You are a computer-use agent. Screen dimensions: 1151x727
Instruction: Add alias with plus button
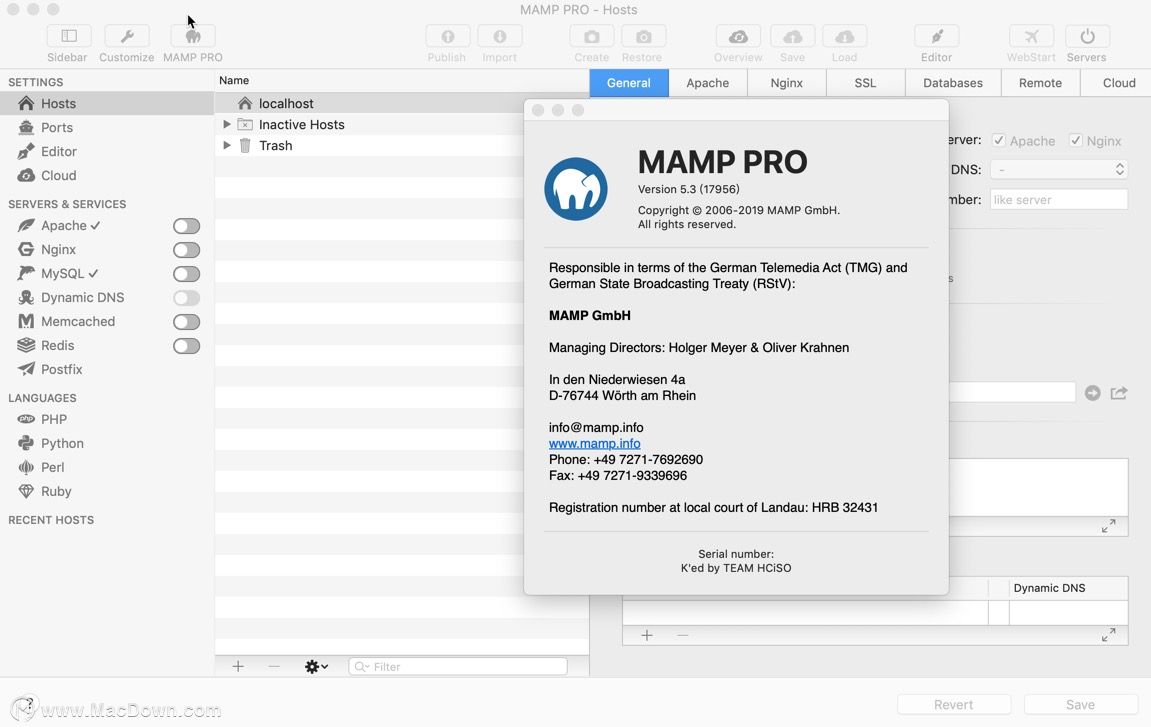[x=647, y=635]
